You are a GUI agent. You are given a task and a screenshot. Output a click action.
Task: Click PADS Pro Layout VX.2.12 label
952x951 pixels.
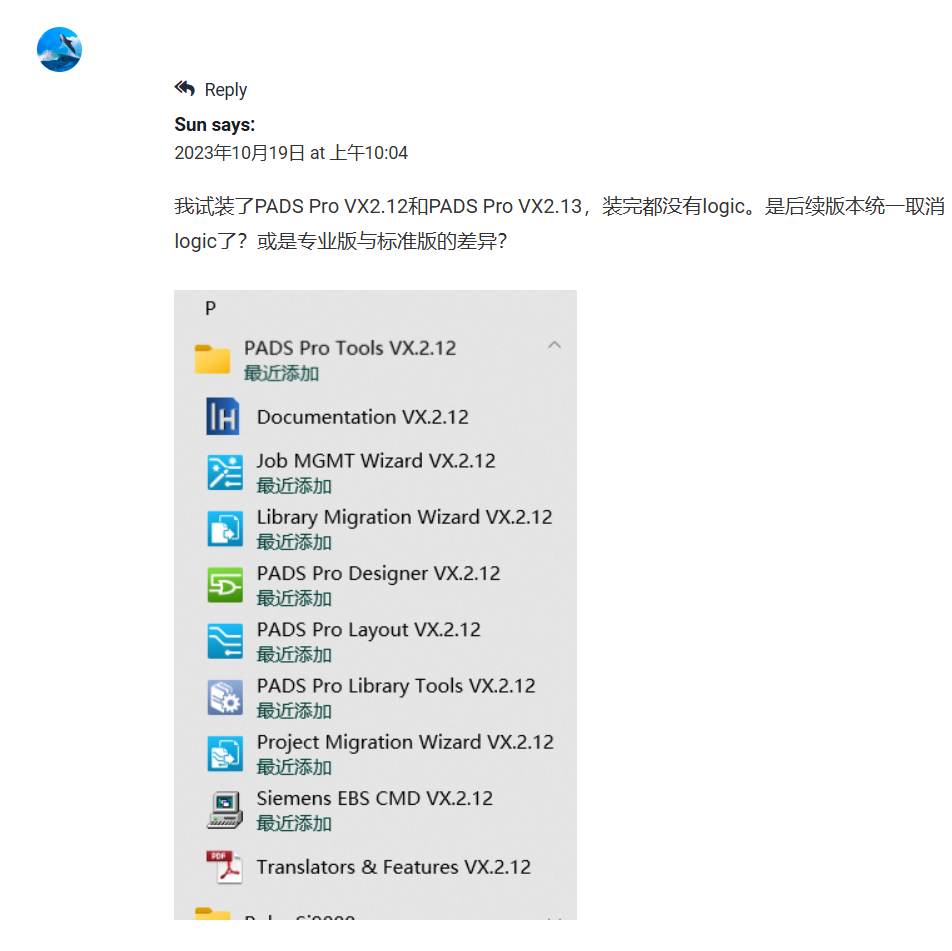tap(369, 630)
